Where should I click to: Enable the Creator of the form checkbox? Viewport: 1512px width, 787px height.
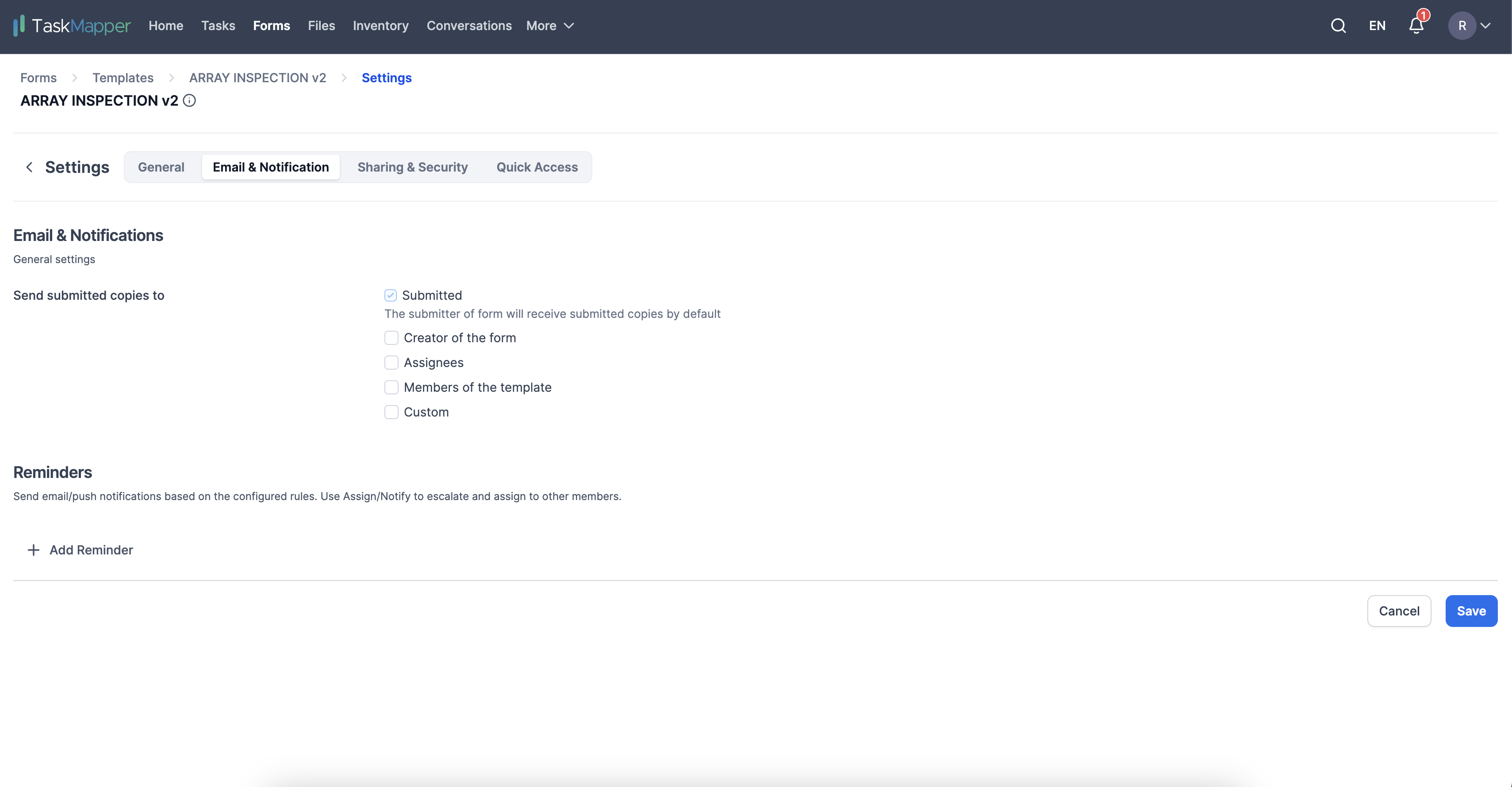pos(390,337)
